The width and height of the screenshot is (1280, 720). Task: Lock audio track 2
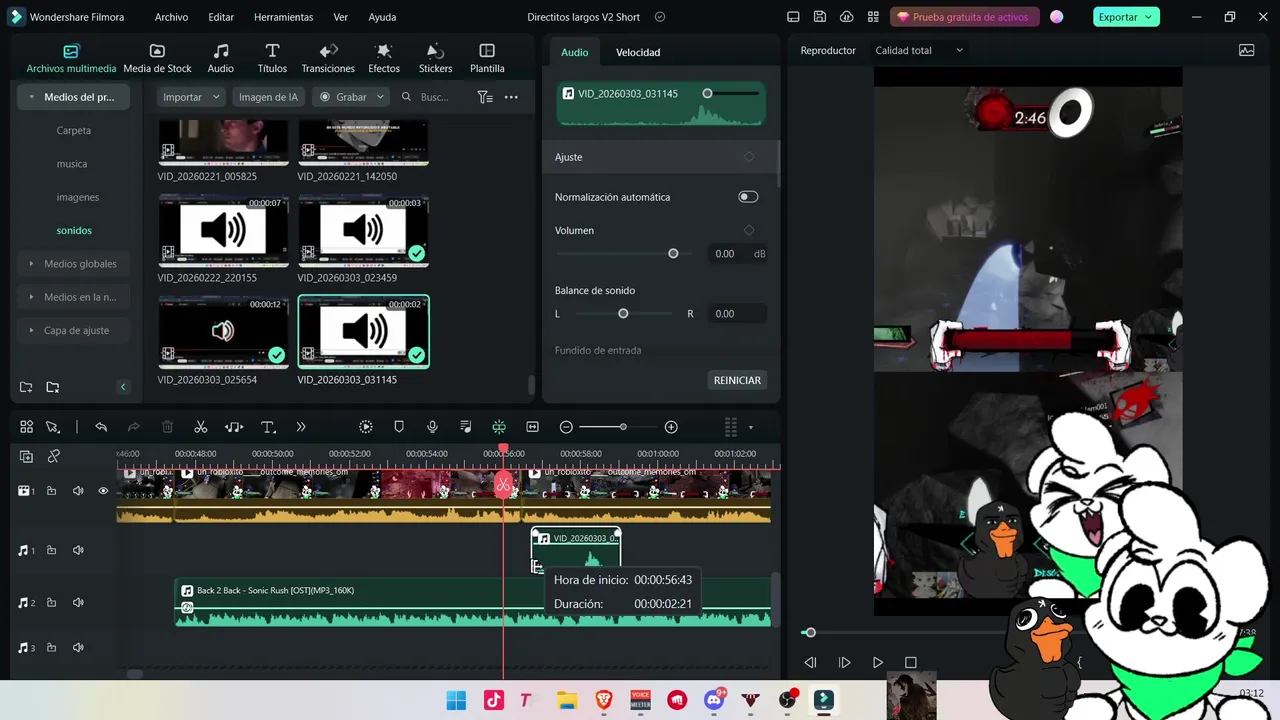pyautogui.click(x=51, y=603)
